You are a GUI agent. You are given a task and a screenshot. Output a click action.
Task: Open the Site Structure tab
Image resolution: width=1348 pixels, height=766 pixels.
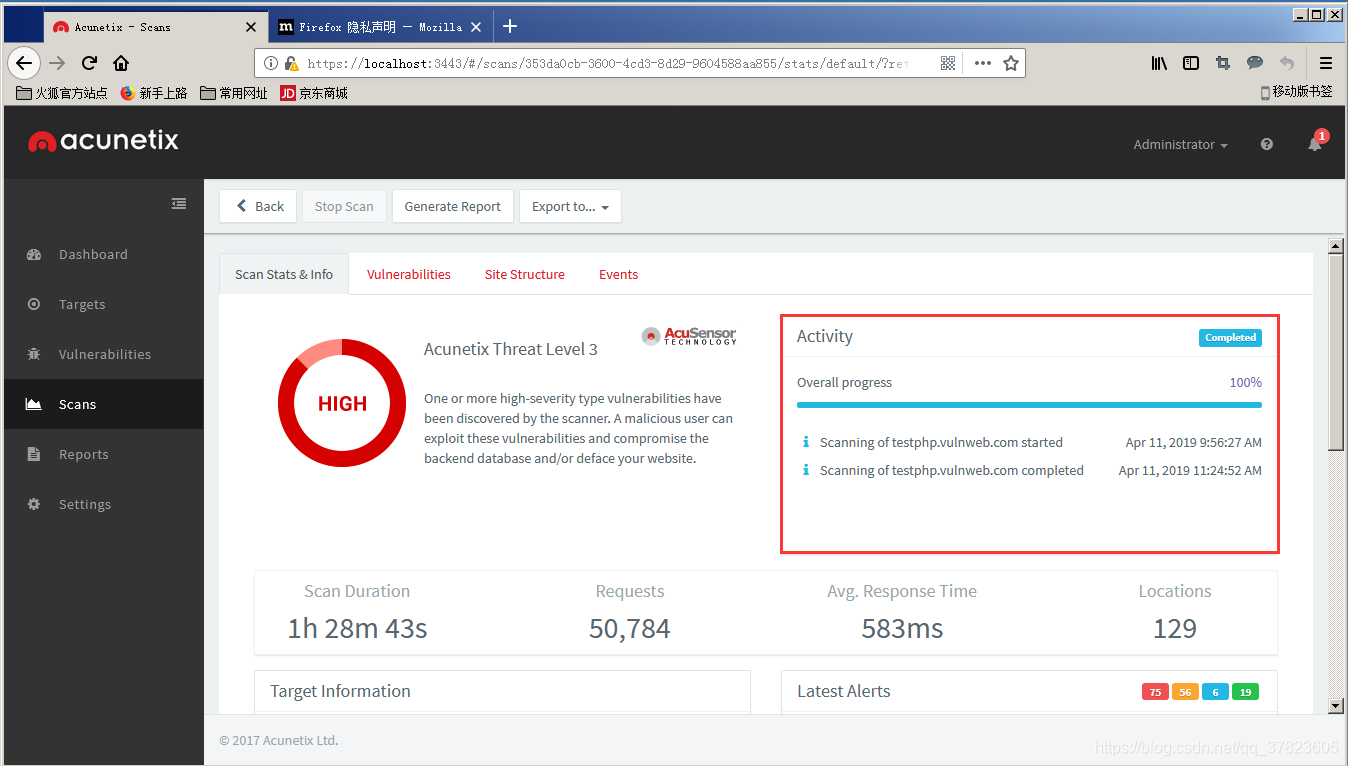click(x=524, y=274)
